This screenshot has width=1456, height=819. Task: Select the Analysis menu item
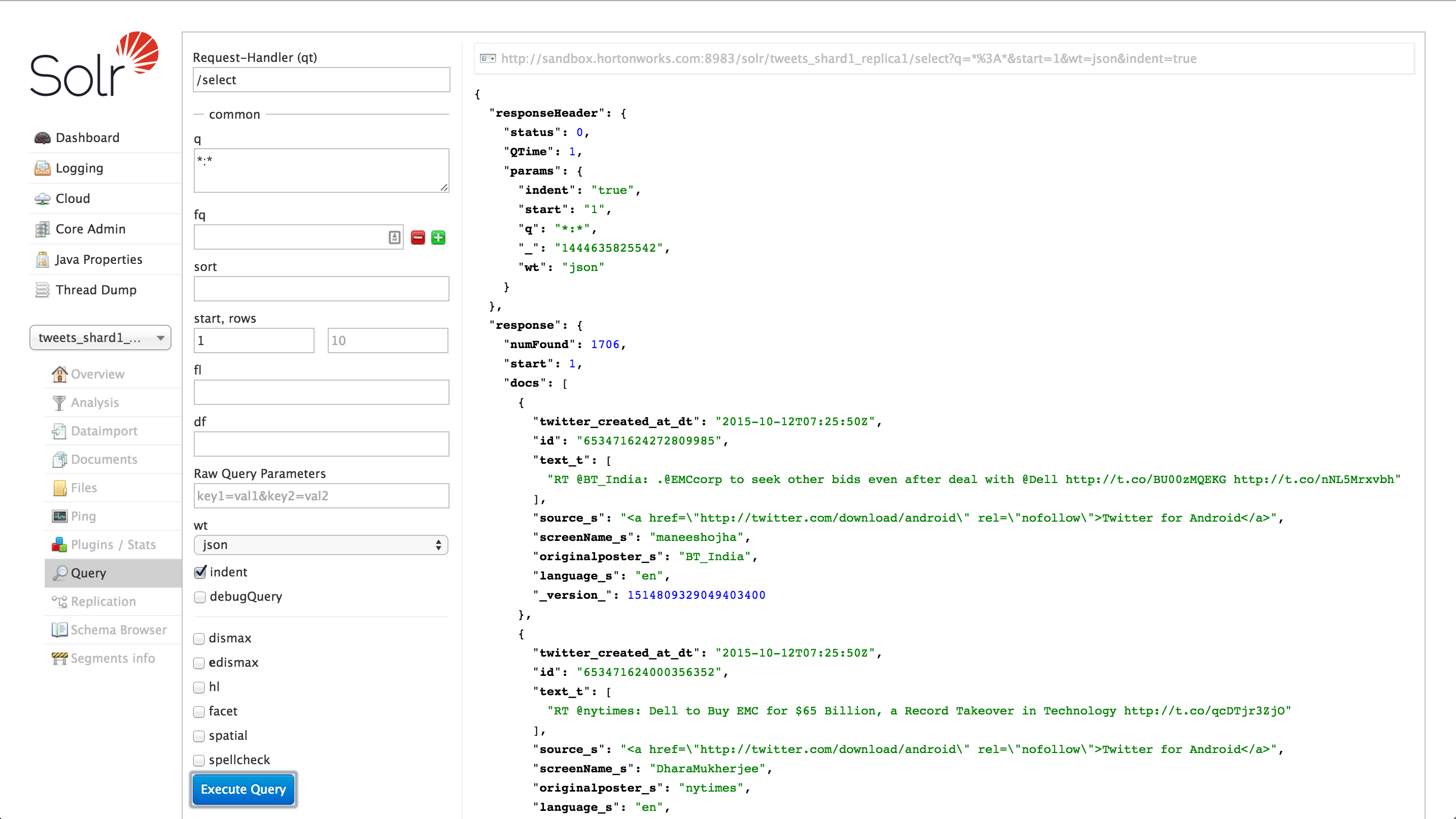pos(94,402)
